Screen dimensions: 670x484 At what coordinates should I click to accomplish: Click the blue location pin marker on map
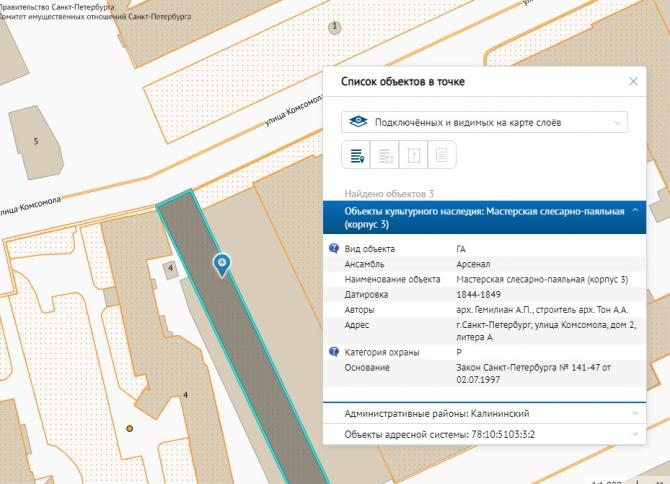pos(223,263)
